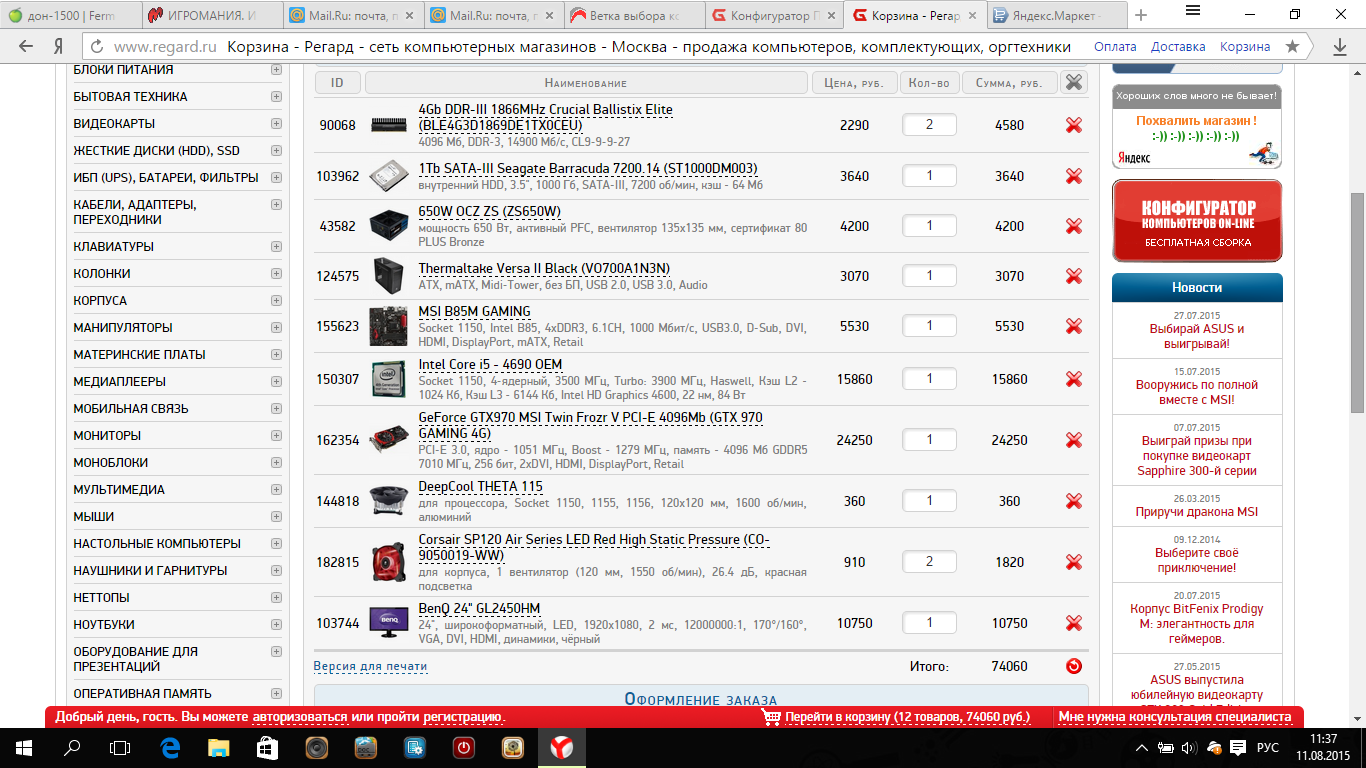Screen dimensions: 1366x768
Task: Open Windows taskbar search
Action: tap(72, 747)
